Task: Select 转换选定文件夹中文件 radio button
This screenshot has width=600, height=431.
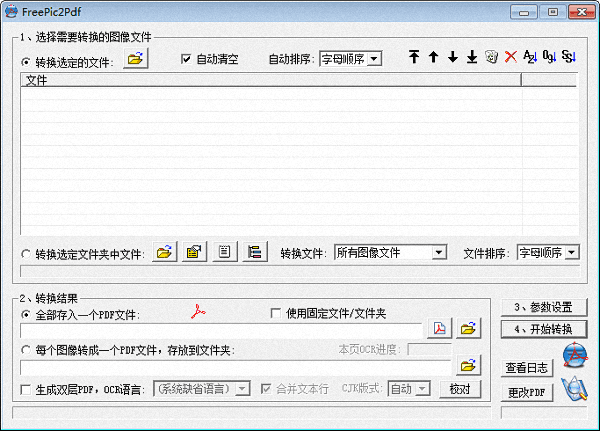Action: pyautogui.click(x=26, y=254)
